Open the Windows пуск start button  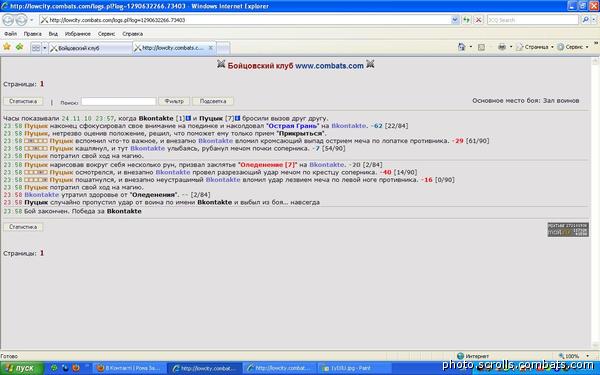pyautogui.click(x=22, y=368)
